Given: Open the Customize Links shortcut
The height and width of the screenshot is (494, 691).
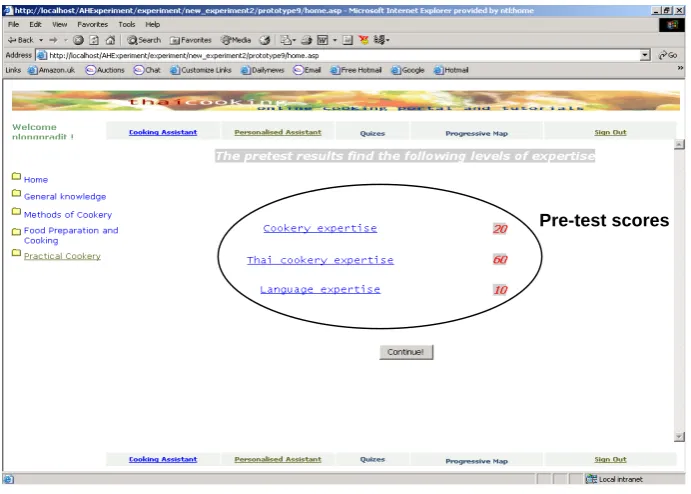Looking at the screenshot, I should [x=201, y=70].
